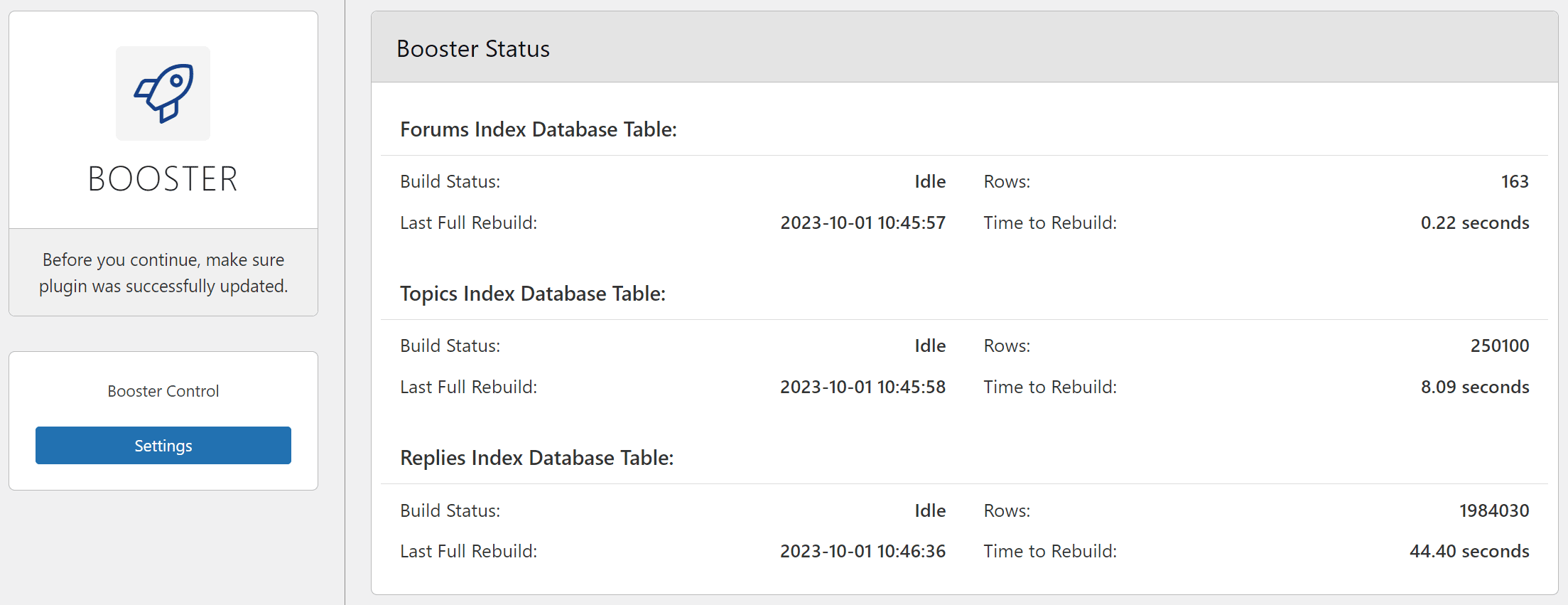Click the Booster rocket icon
This screenshot has height=605, width=1568.
click(163, 93)
